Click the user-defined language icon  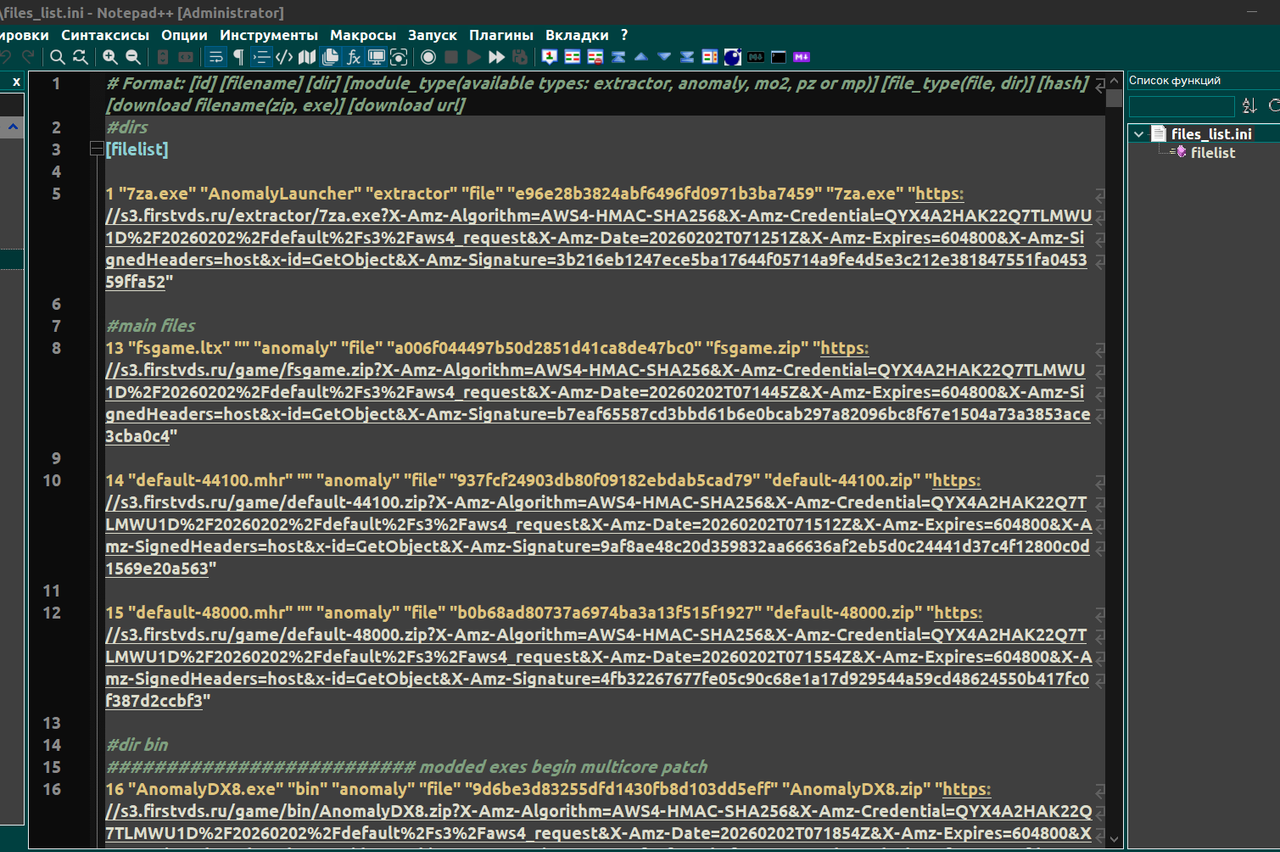point(284,57)
